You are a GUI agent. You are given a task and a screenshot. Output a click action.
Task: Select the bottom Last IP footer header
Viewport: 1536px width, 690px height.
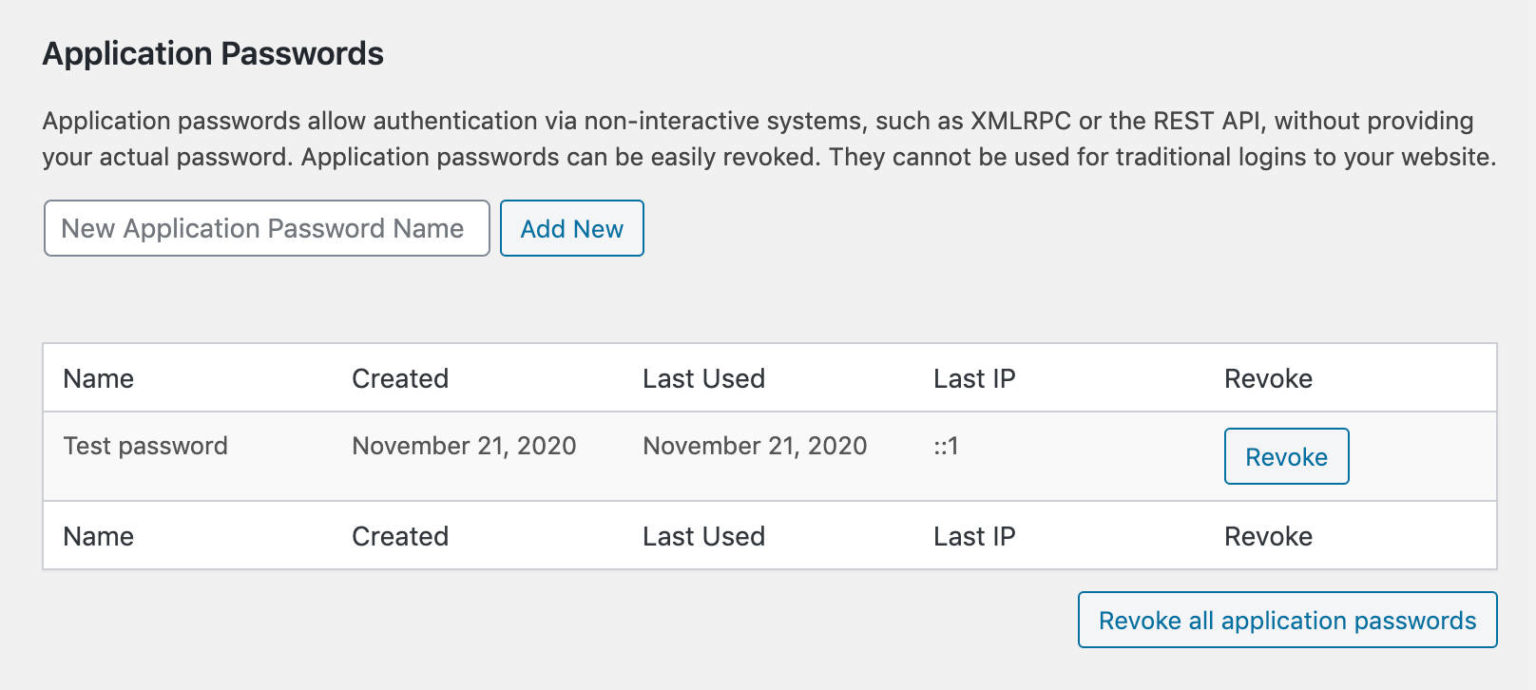tap(974, 536)
